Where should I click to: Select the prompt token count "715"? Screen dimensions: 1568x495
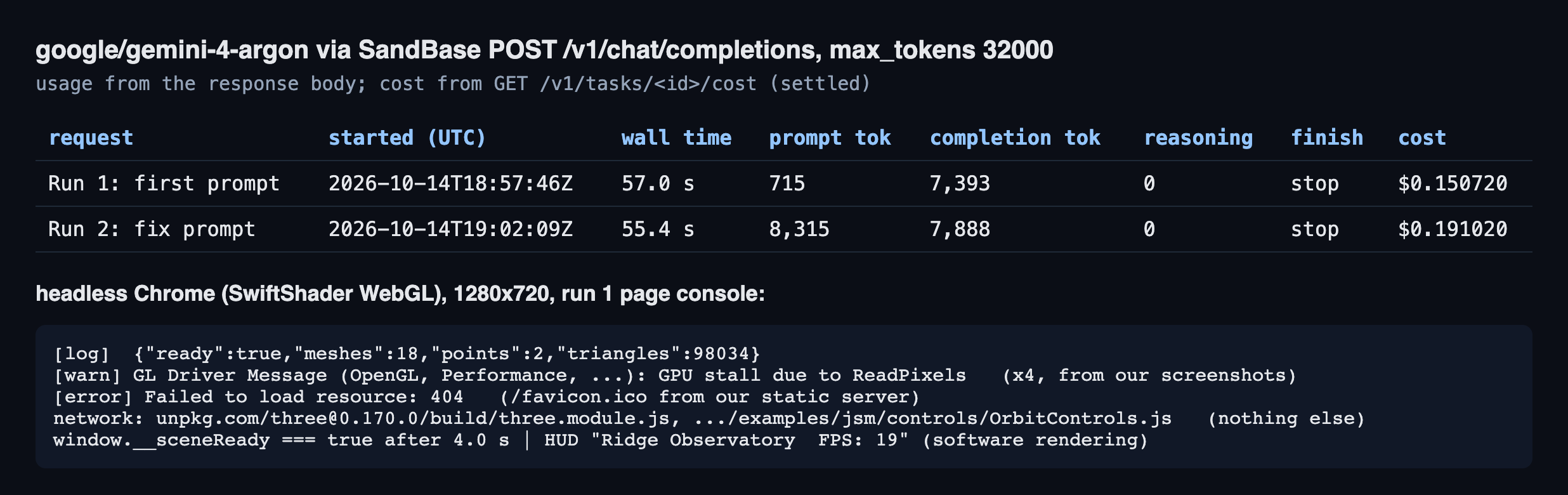(x=787, y=183)
